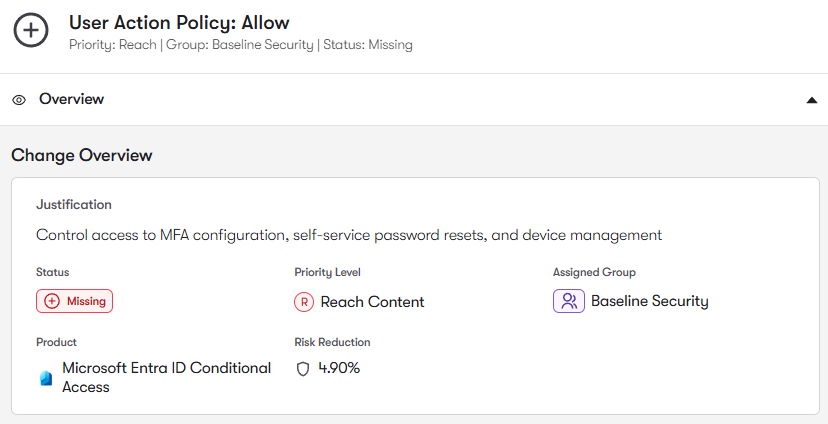
Task: Click the Microsoft Entra ID product icon
Action: coord(45,378)
